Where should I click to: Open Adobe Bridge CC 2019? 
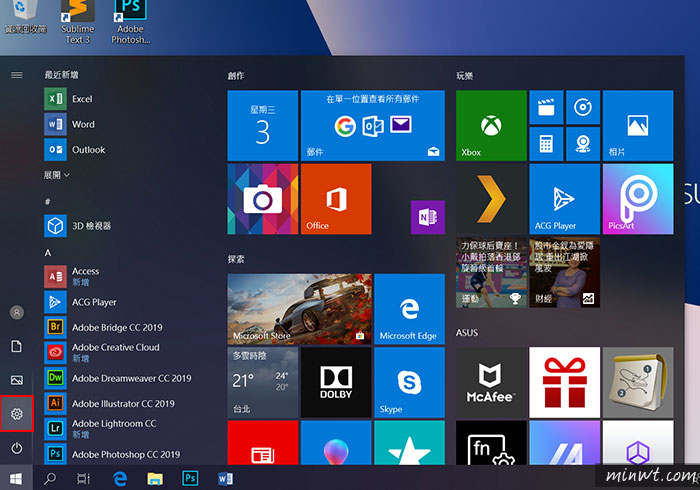(x=104, y=327)
